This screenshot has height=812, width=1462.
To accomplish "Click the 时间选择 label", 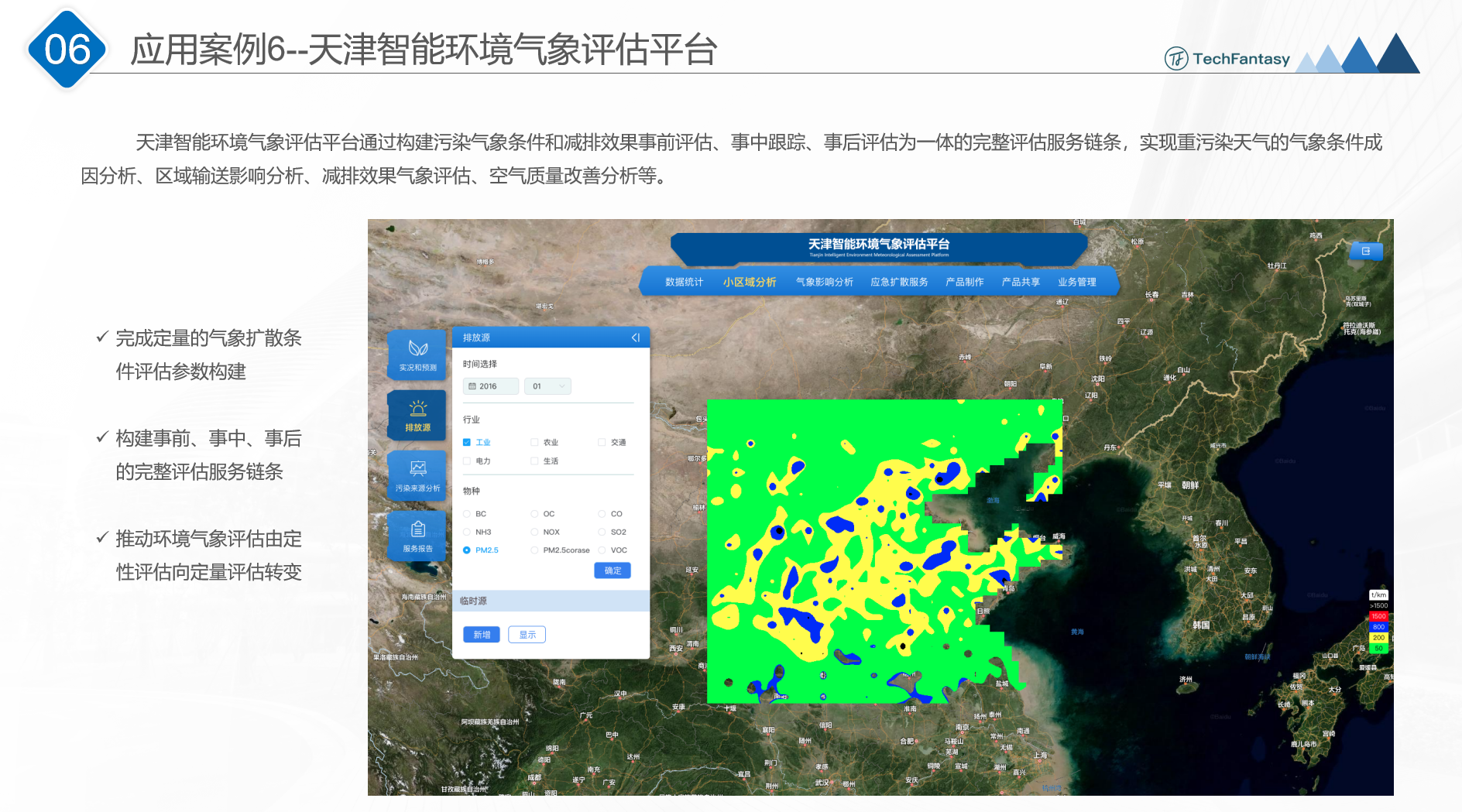I will pos(480,364).
